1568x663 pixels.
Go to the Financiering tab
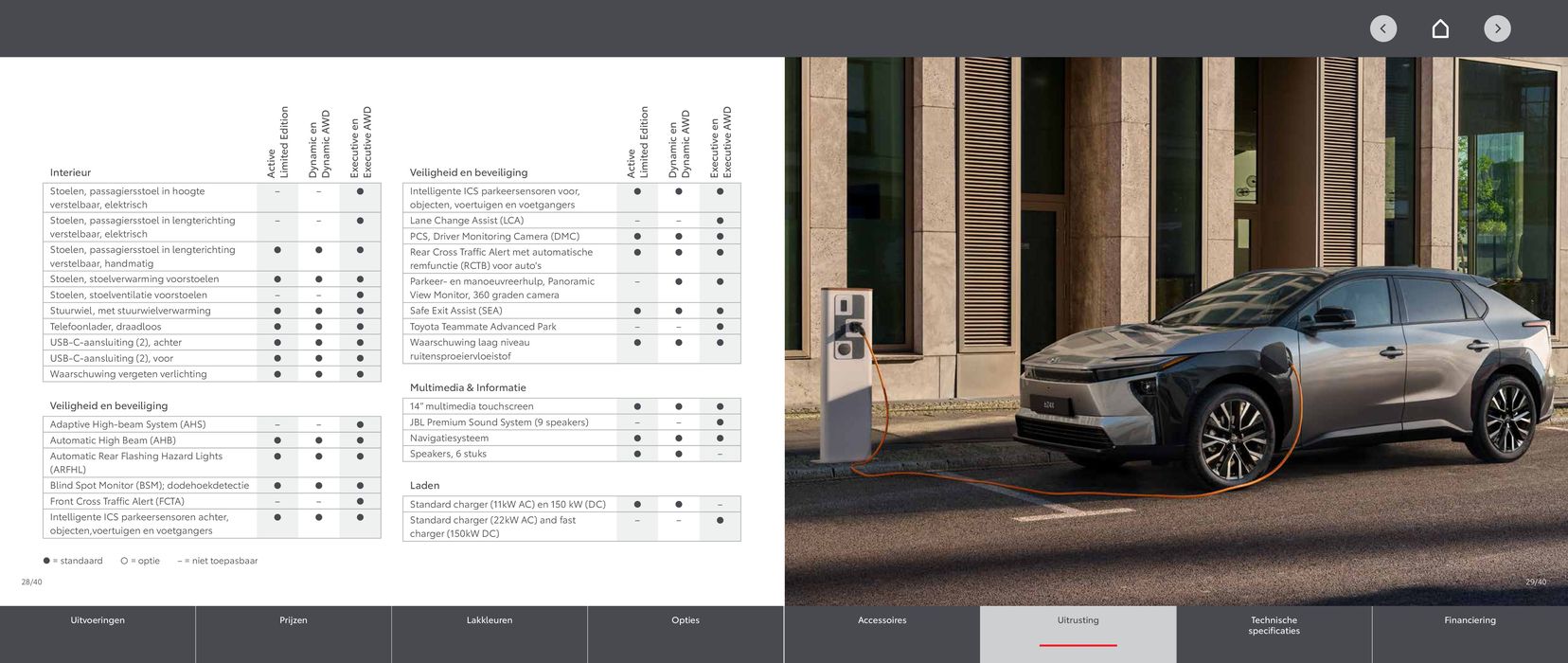[x=1470, y=621]
